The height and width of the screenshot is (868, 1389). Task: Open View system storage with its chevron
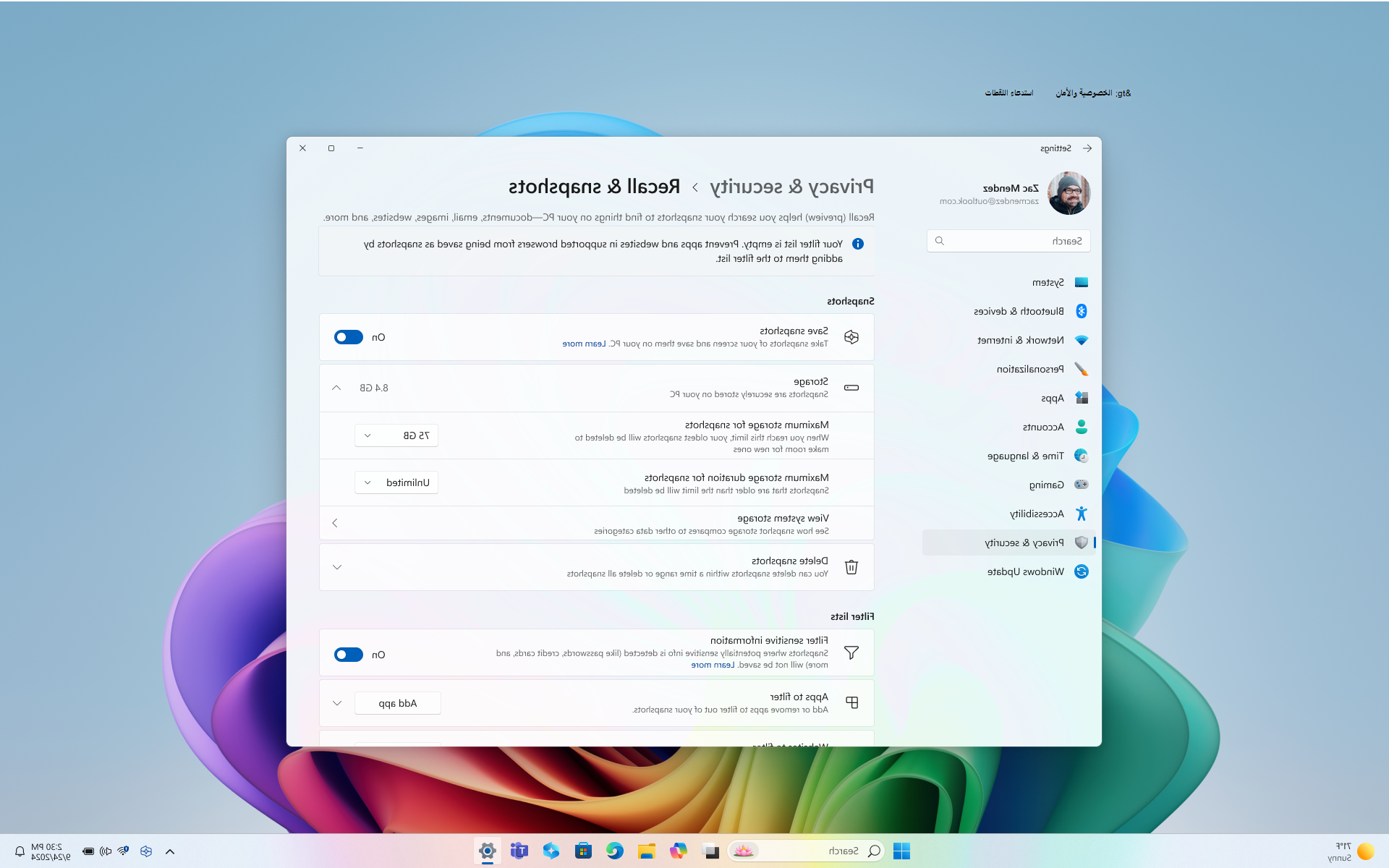[x=335, y=523]
